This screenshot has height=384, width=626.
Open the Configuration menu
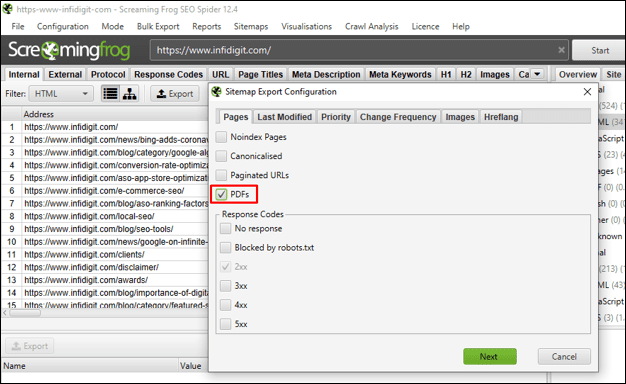[63, 26]
